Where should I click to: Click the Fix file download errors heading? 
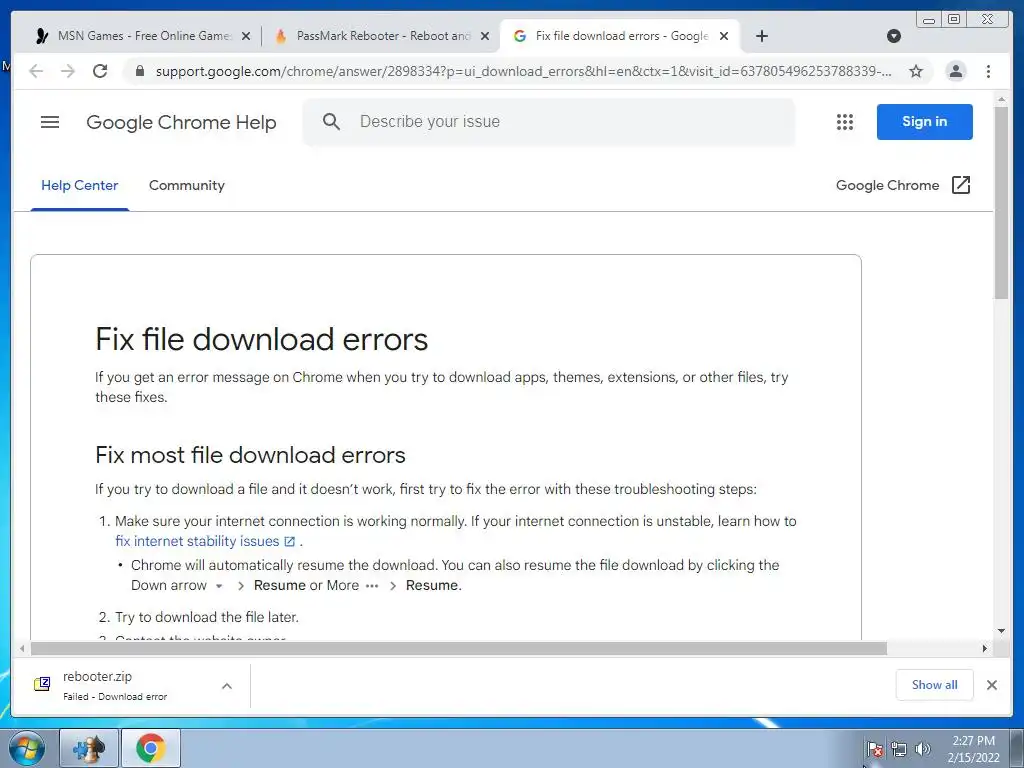(261, 340)
